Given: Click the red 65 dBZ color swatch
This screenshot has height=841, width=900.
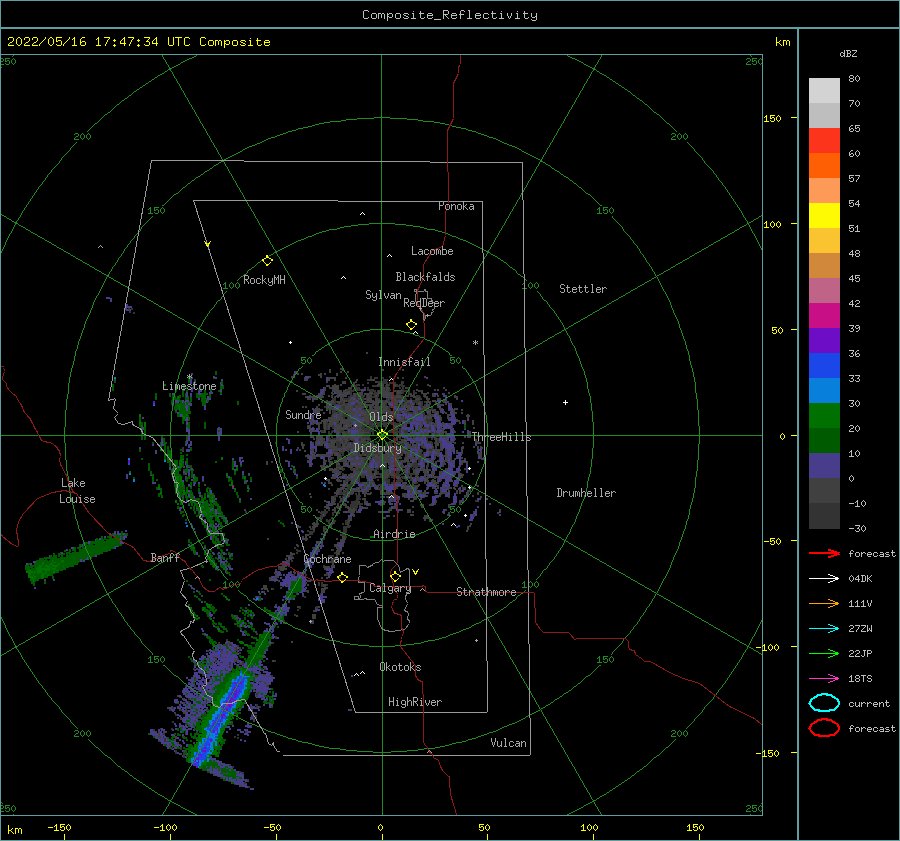Looking at the screenshot, I should tap(824, 140).
